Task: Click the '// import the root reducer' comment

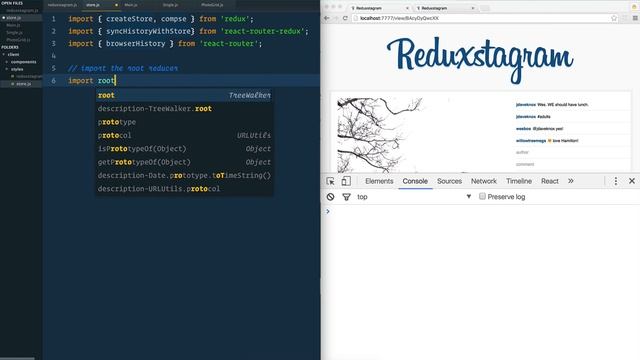Action: (123, 68)
